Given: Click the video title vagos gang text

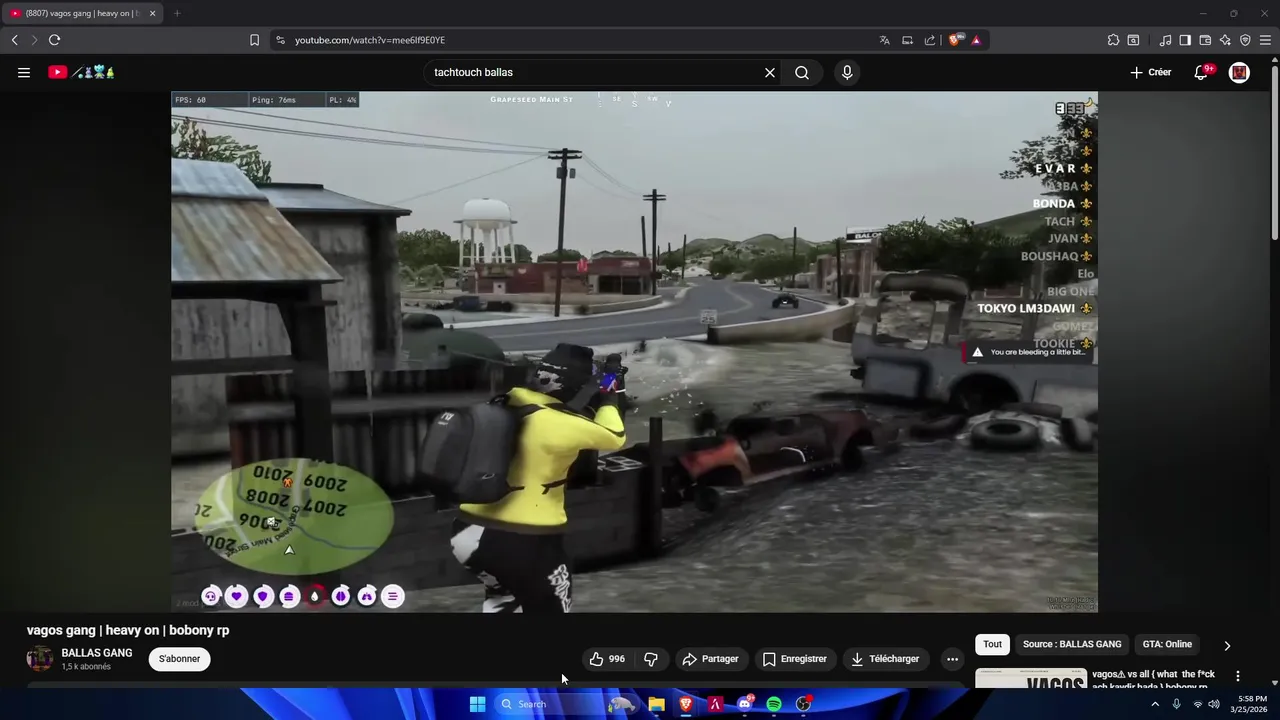Looking at the screenshot, I should (x=128, y=630).
